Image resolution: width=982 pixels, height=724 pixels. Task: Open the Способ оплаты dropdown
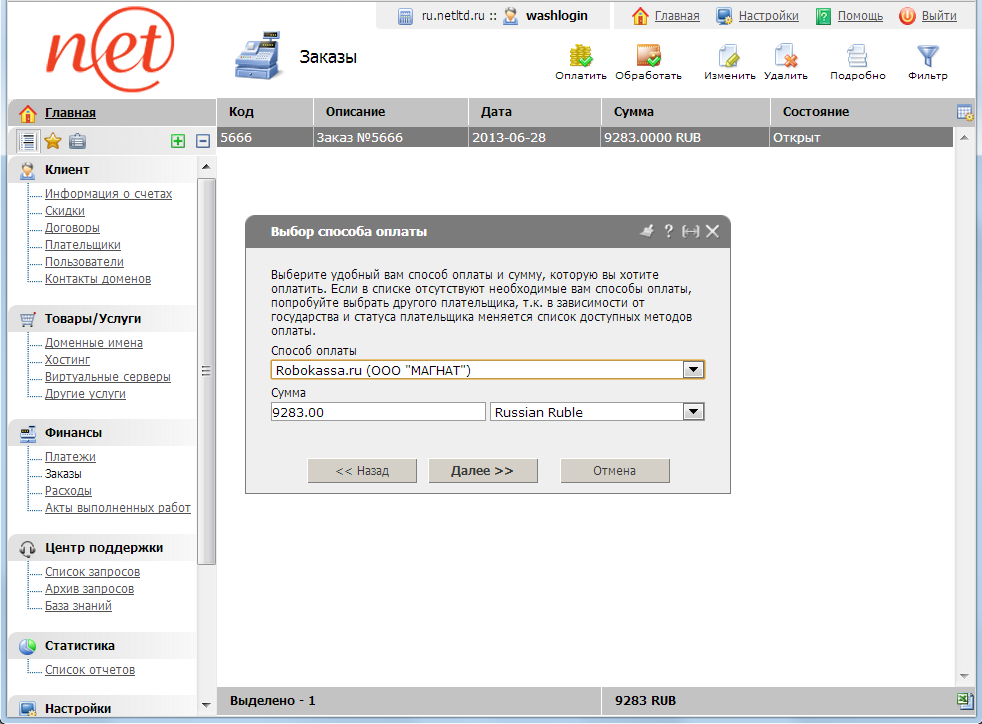693,370
